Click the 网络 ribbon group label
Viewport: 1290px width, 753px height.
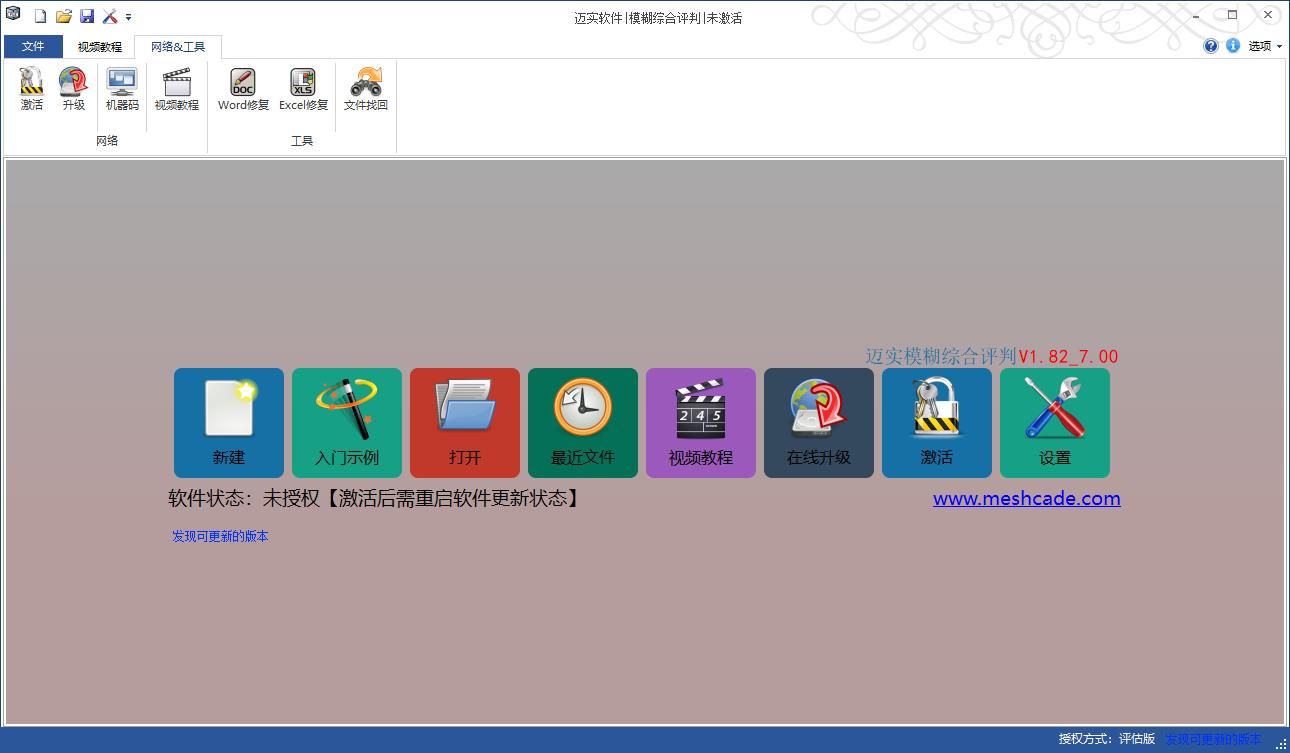click(107, 141)
